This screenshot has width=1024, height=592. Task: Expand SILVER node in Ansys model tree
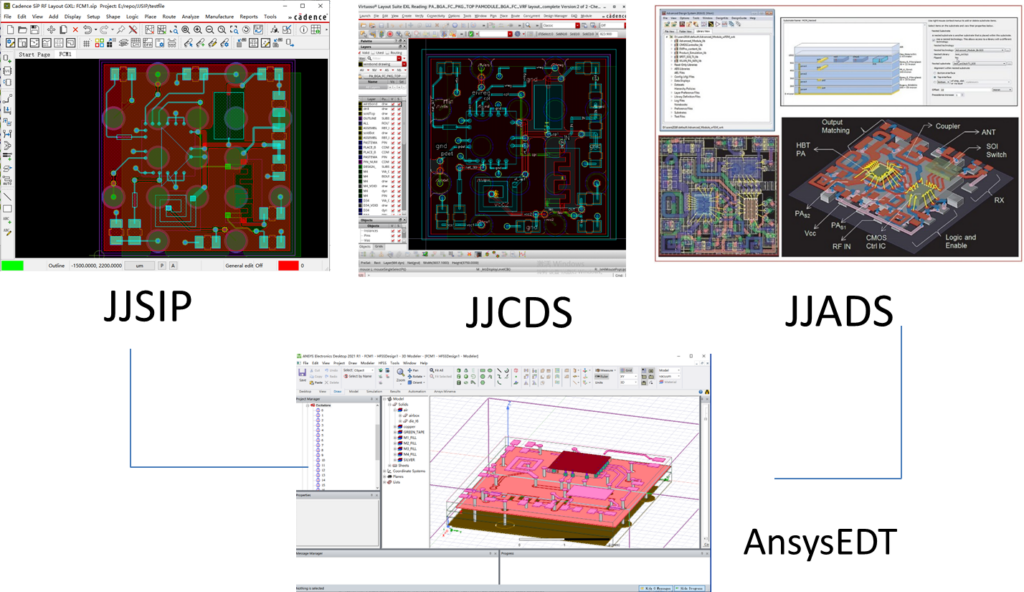(x=395, y=460)
